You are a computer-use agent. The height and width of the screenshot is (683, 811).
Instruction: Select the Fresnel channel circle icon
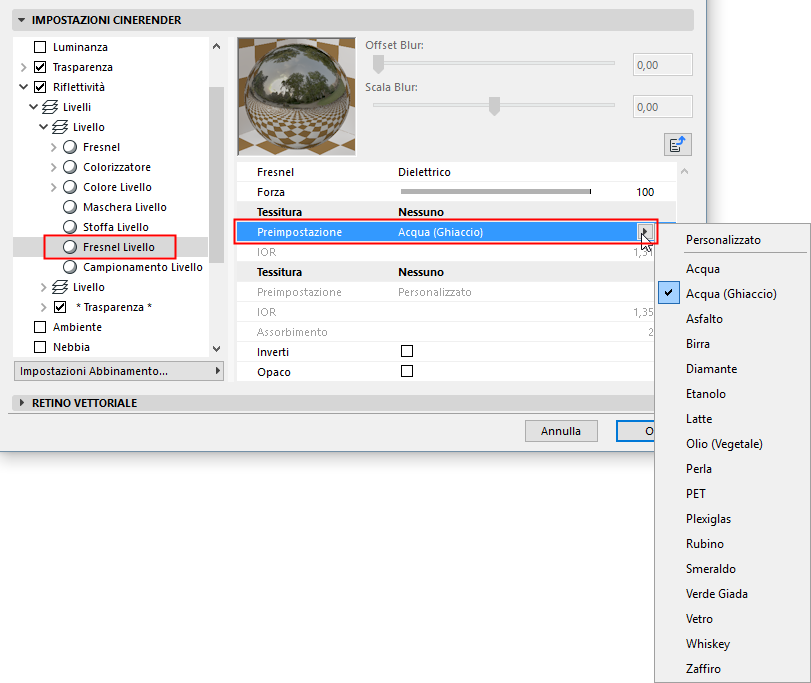point(70,147)
